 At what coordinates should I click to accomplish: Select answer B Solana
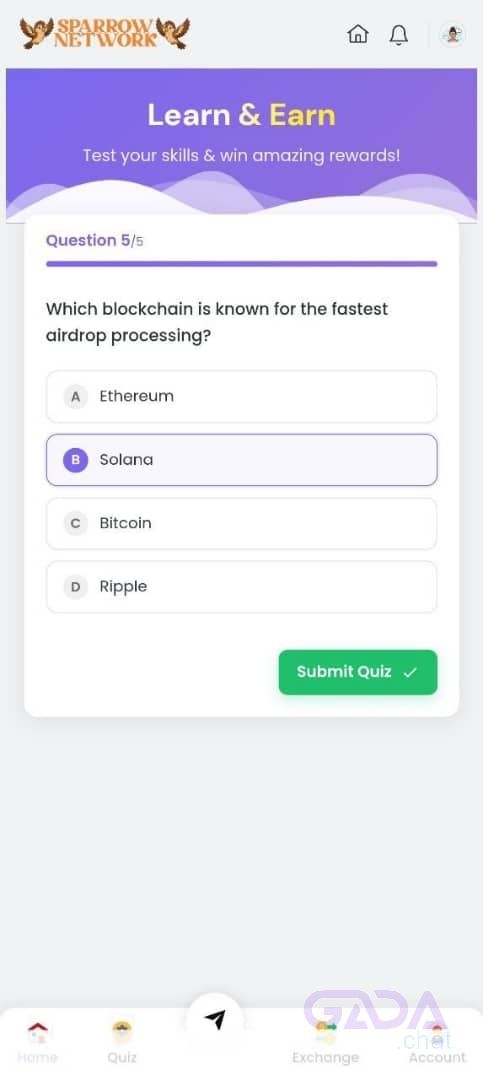[241, 460]
